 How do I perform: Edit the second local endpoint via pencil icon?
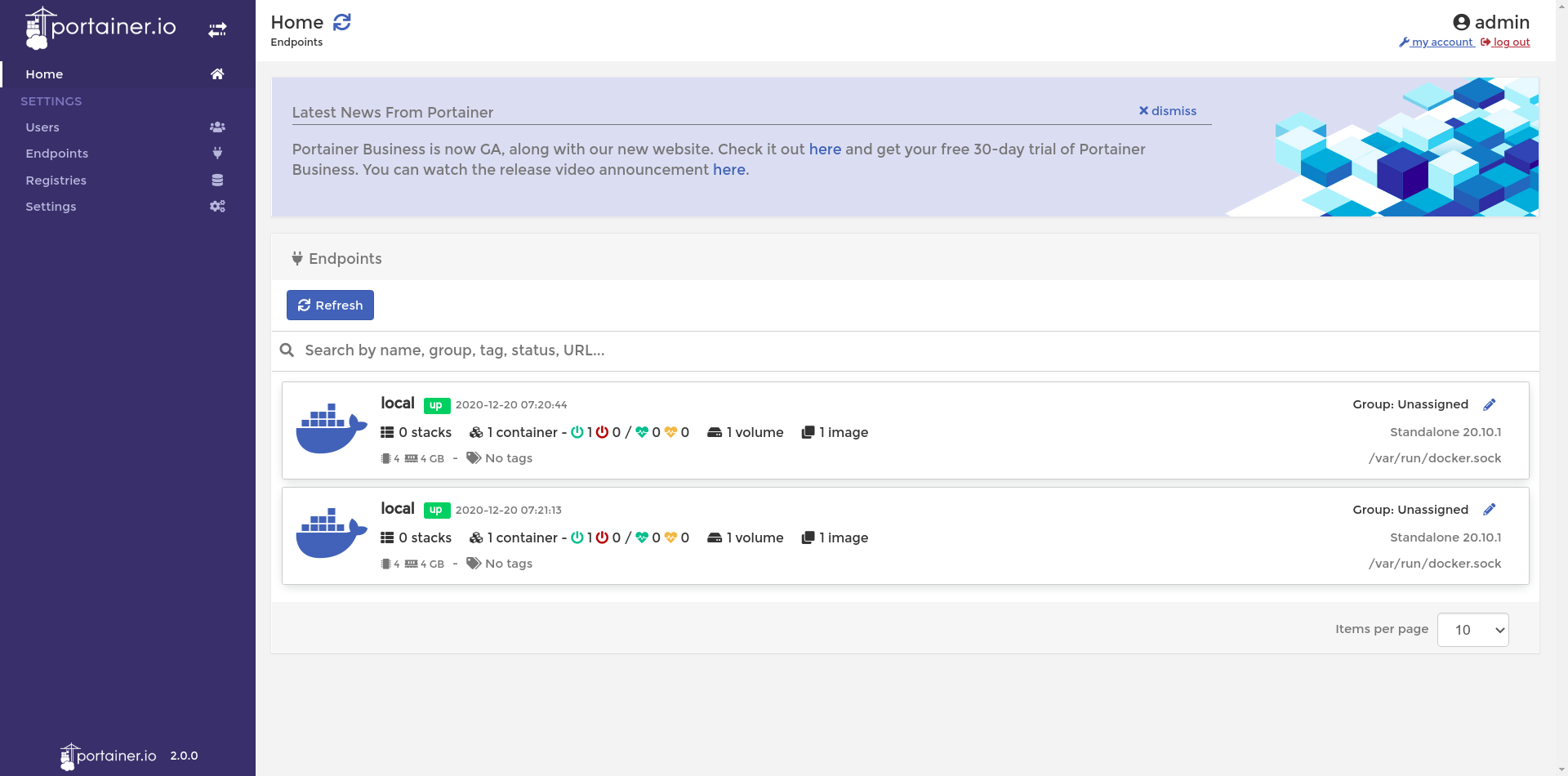(1489, 510)
